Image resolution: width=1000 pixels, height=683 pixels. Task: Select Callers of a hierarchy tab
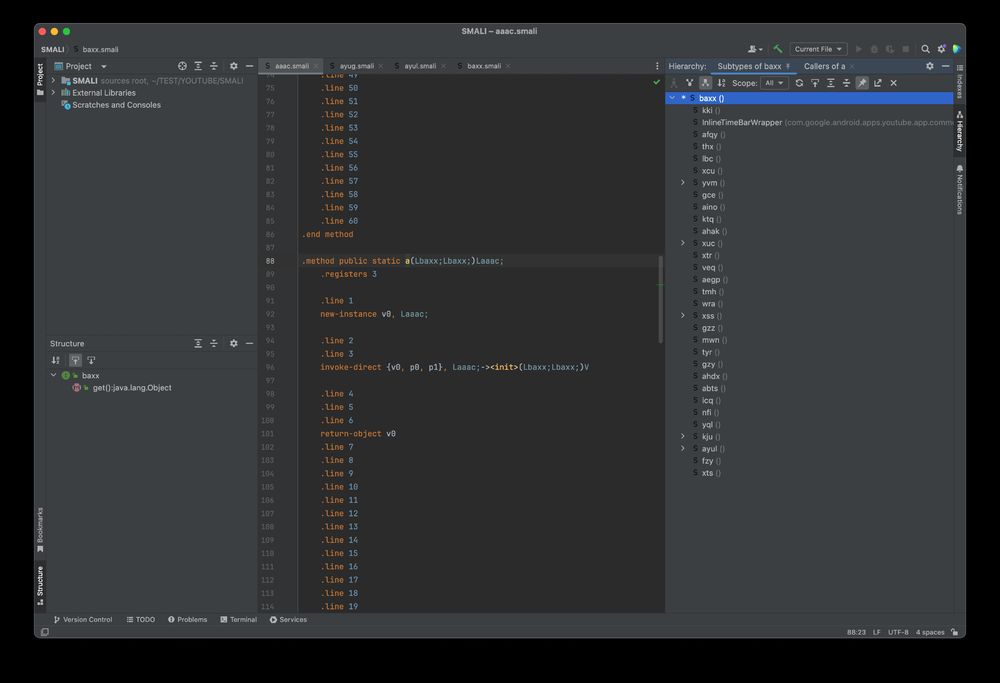[x=827, y=66]
